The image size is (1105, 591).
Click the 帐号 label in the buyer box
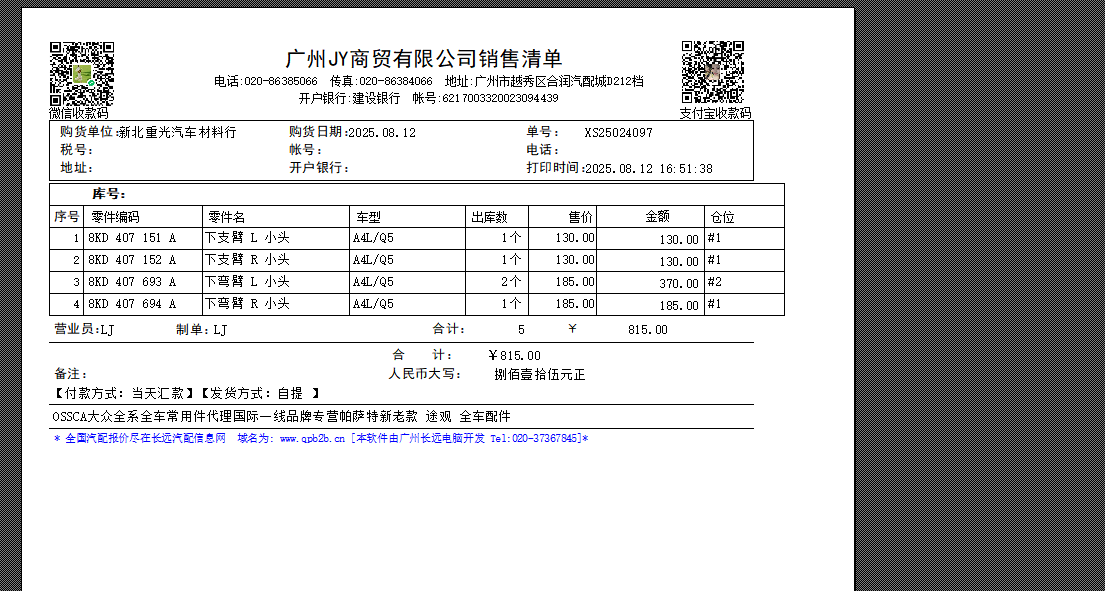pyautogui.click(x=306, y=150)
